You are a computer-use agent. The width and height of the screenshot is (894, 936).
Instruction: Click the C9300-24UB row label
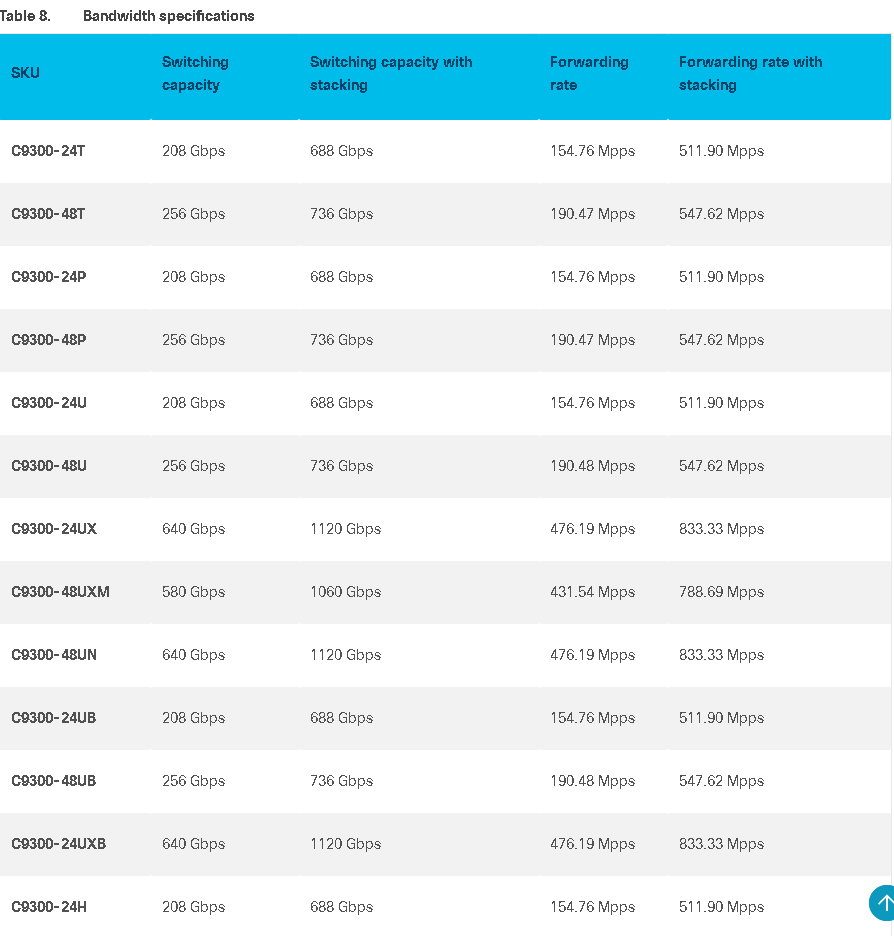point(54,718)
